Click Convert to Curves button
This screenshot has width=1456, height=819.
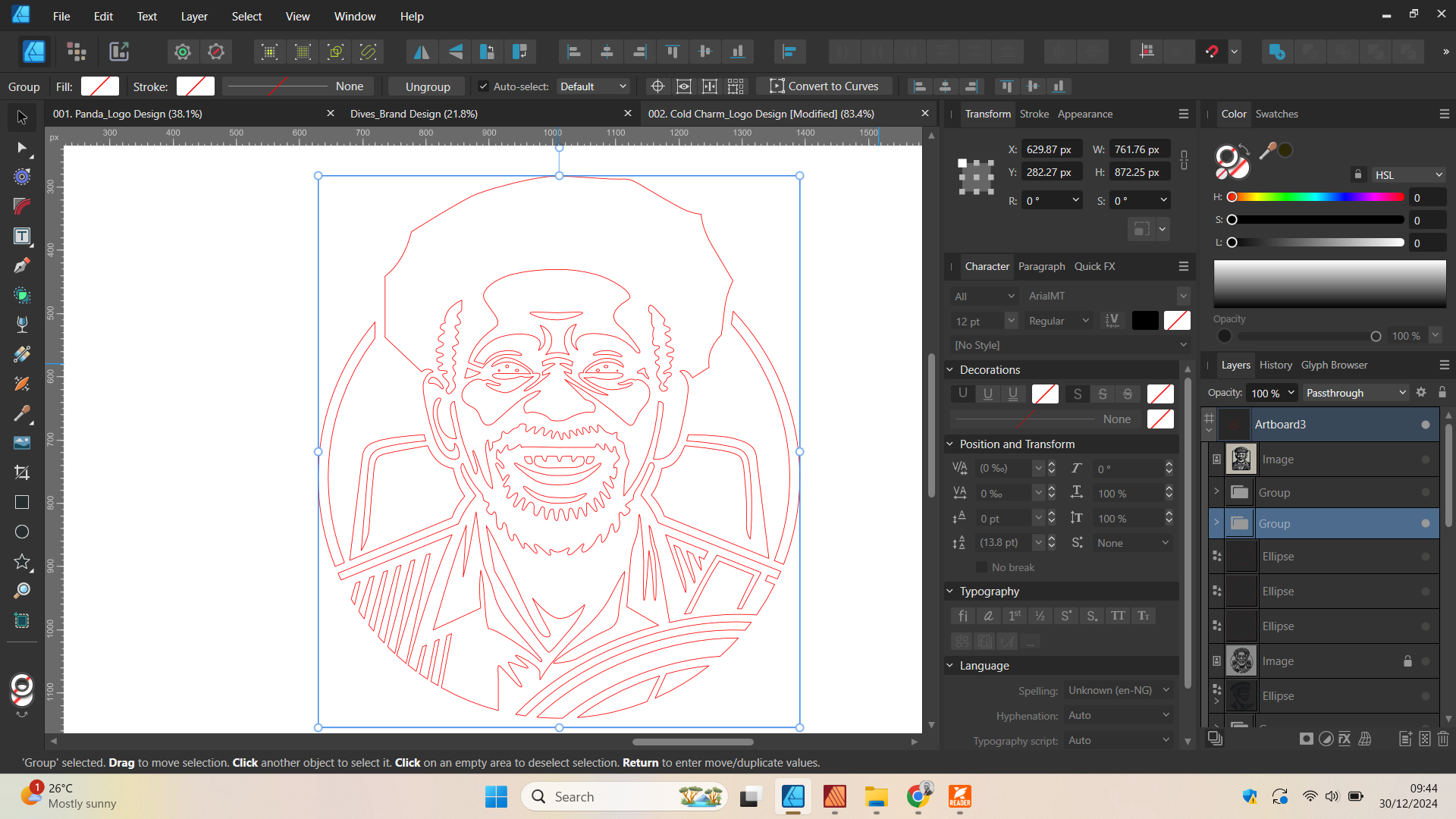click(824, 86)
